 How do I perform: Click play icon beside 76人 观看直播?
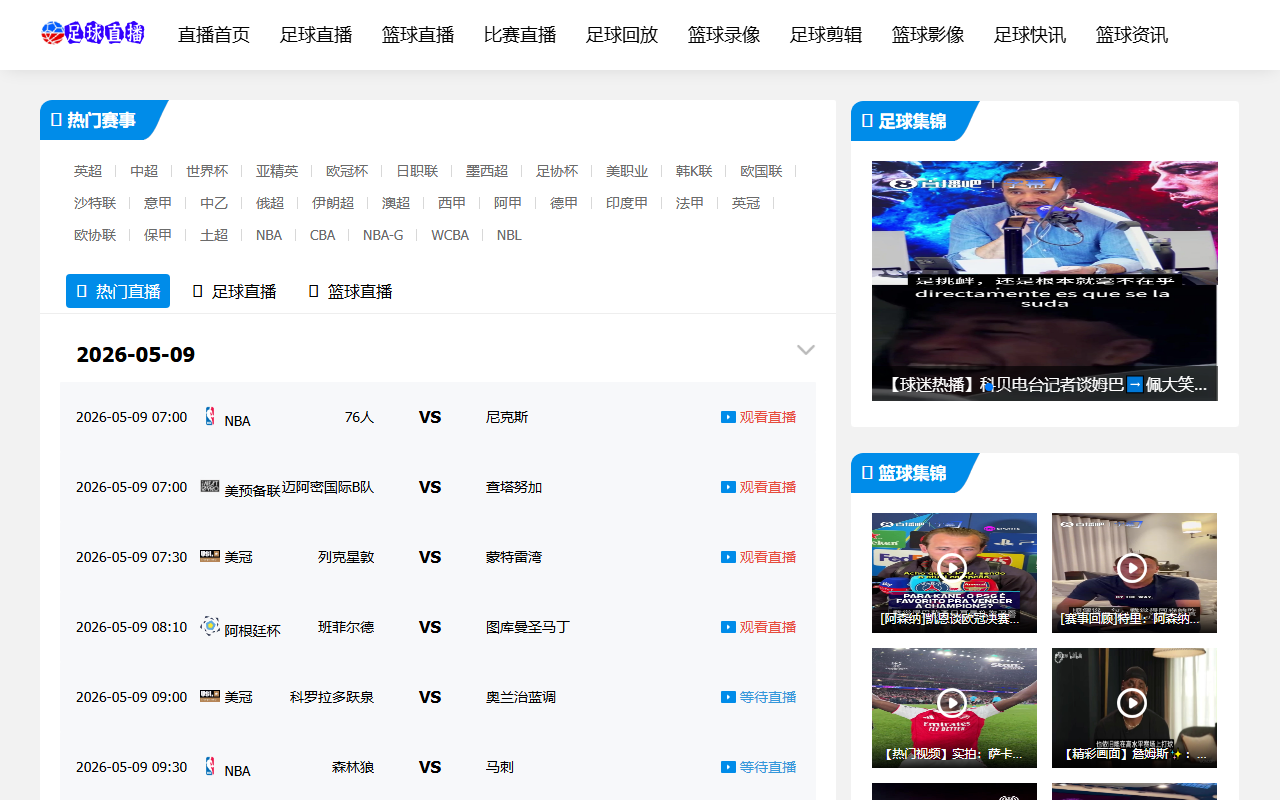[728, 417]
